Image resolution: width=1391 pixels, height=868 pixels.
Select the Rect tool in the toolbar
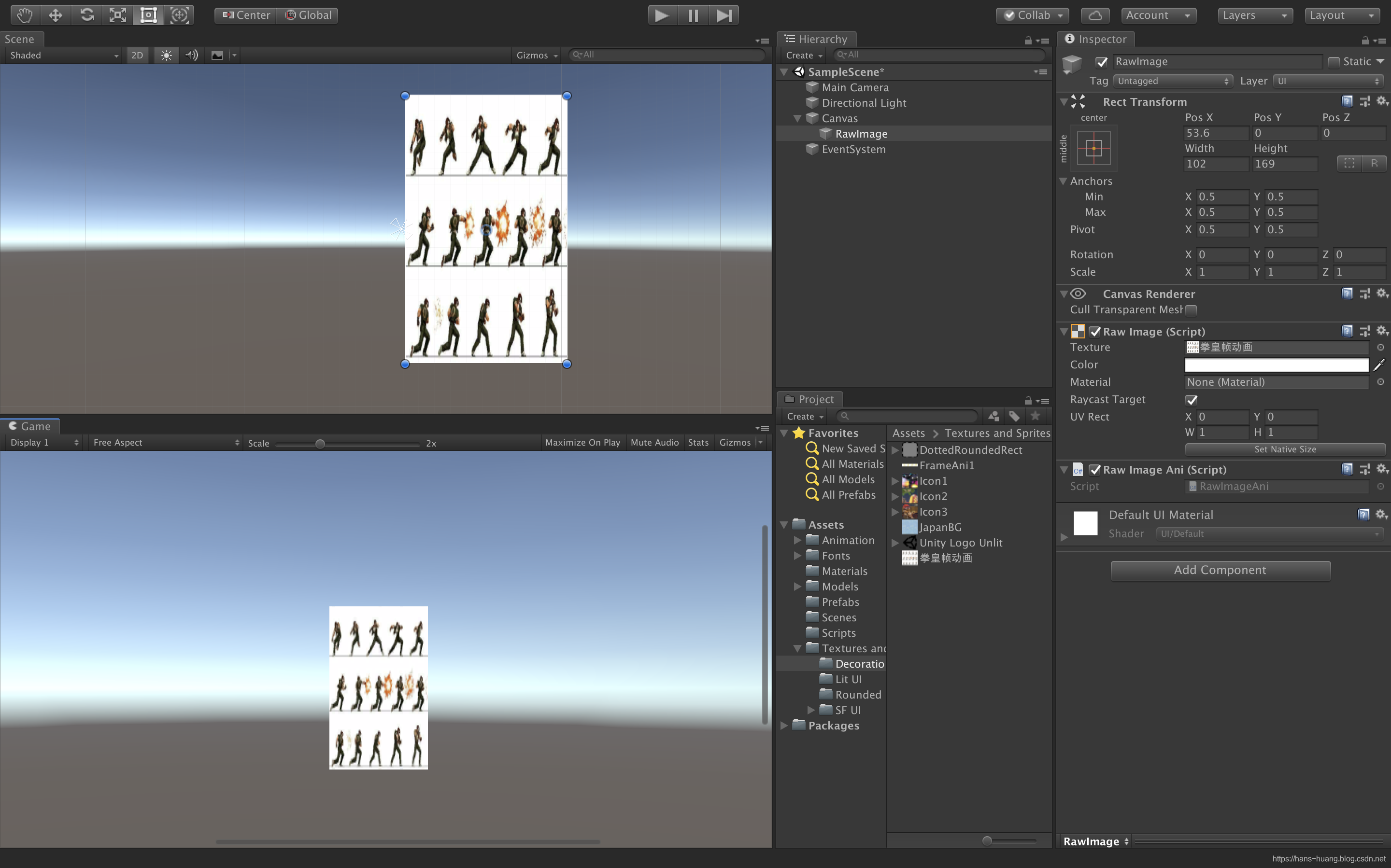(x=148, y=15)
